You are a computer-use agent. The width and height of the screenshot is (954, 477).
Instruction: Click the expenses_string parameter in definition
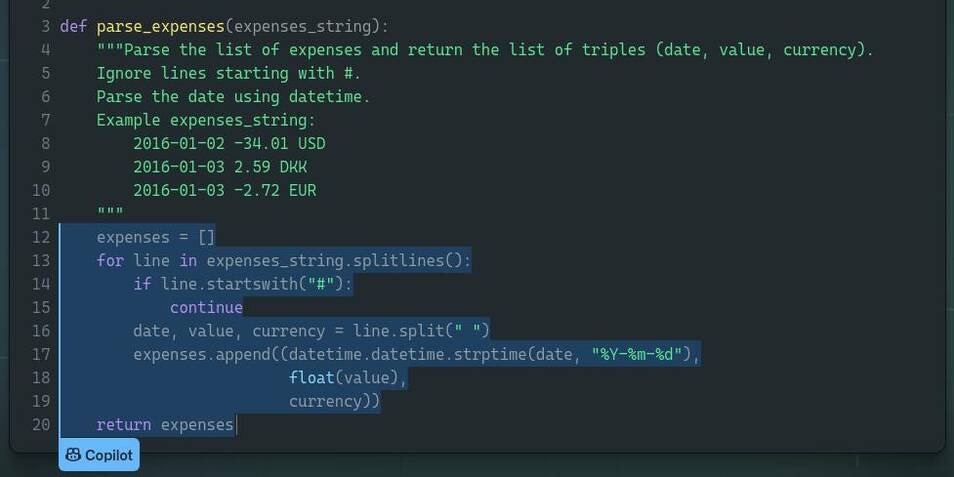click(302, 27)
